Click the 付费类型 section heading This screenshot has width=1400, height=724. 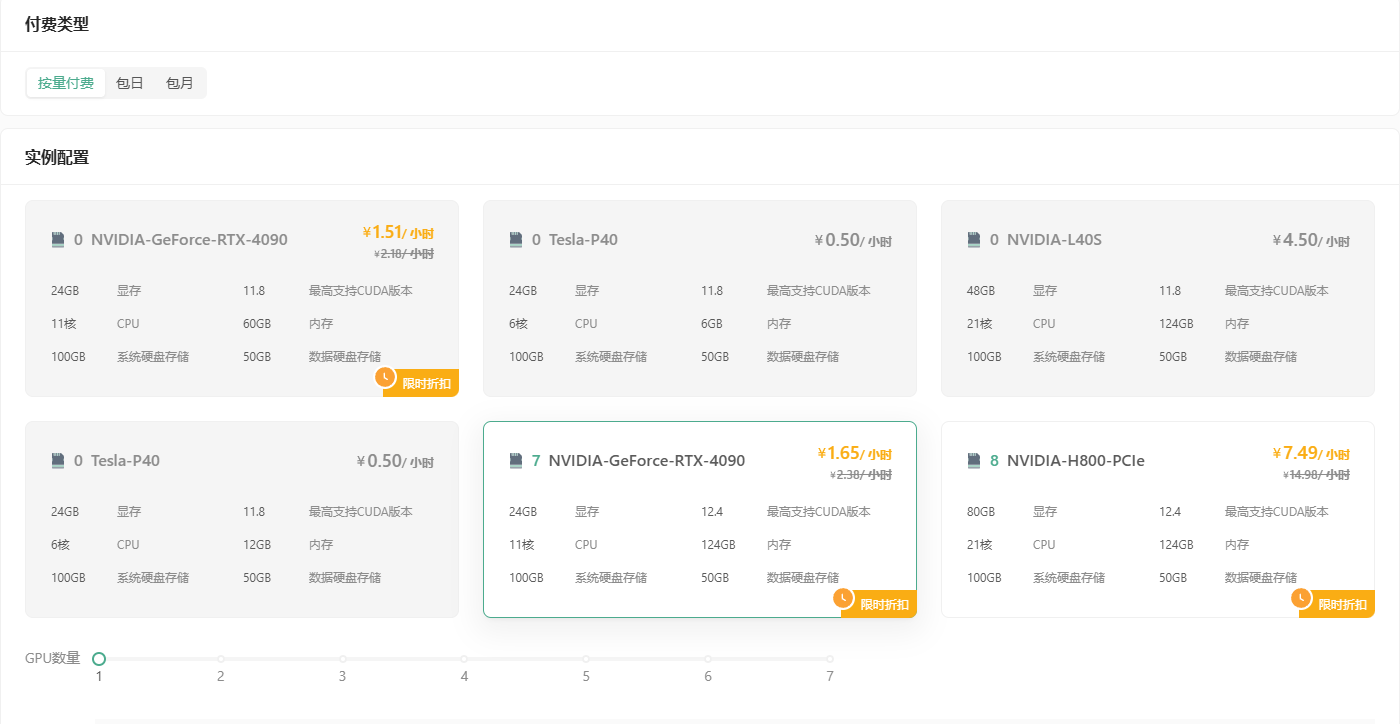click(x=57, y=24)
